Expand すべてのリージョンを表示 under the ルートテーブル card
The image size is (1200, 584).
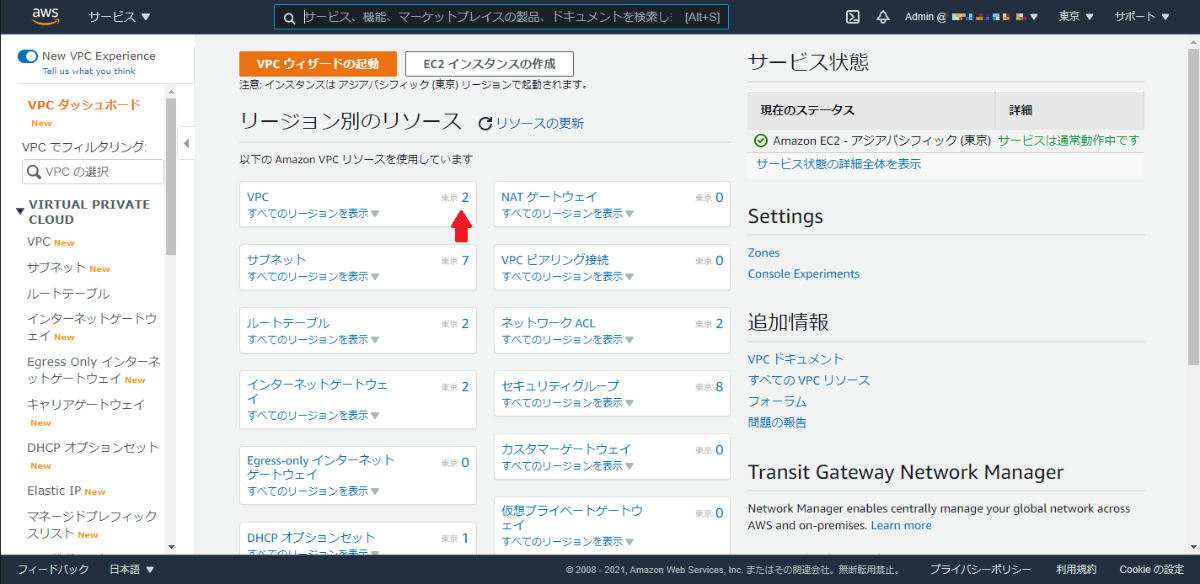click(x=313, y=339)
